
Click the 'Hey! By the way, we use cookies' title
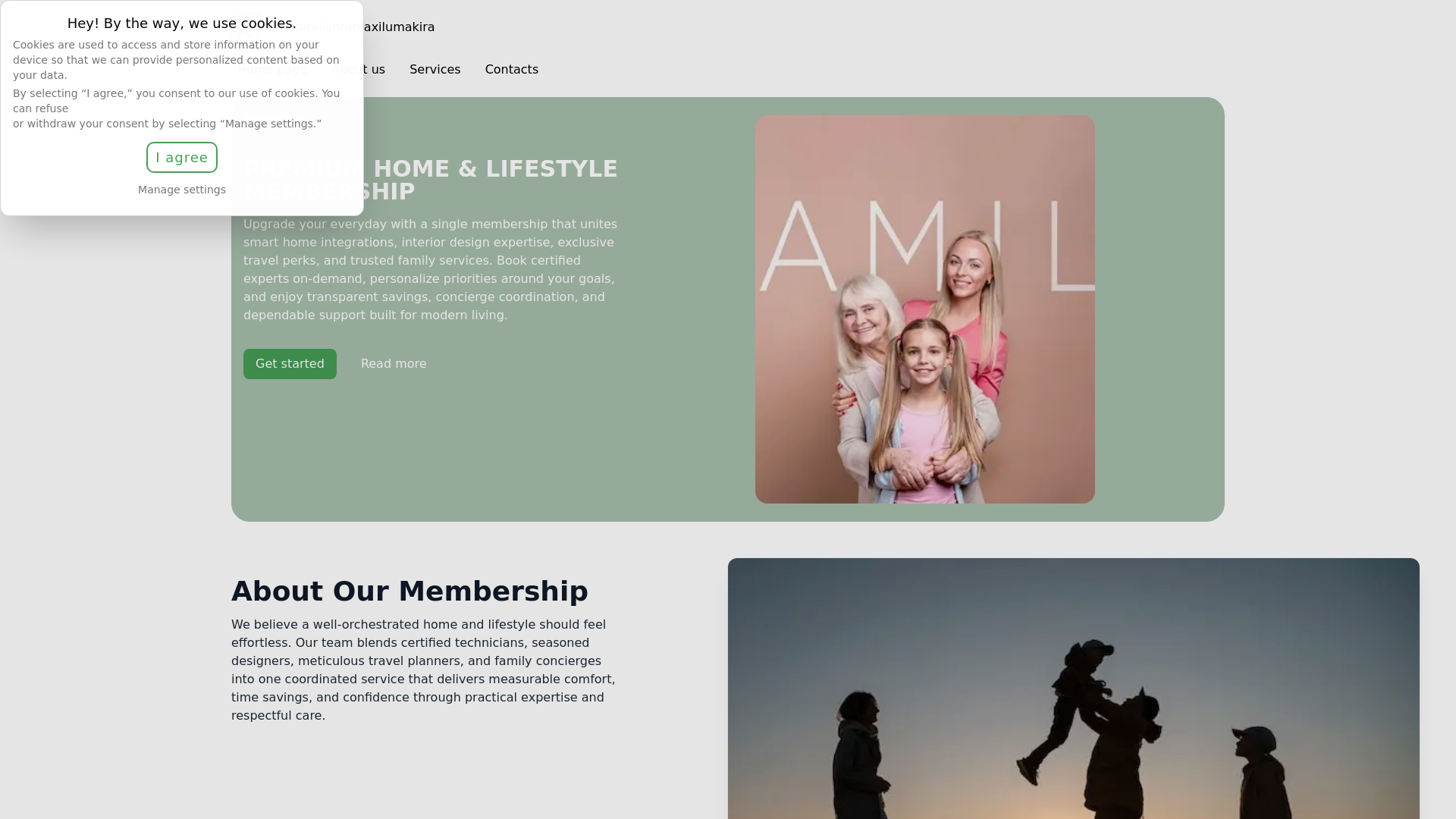(x=182, y=24)
